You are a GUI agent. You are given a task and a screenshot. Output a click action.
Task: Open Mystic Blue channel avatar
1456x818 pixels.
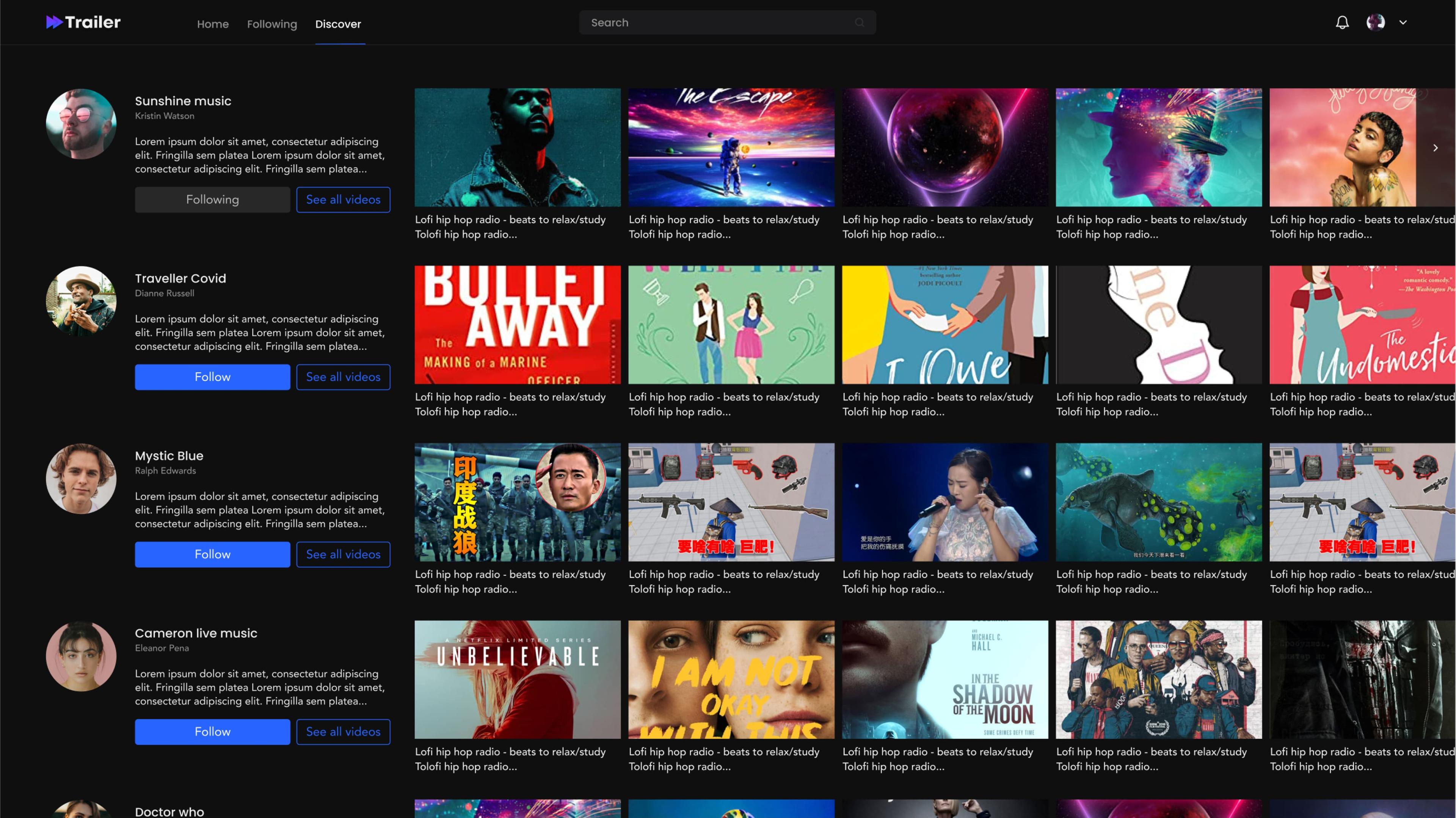click(81, 479)
